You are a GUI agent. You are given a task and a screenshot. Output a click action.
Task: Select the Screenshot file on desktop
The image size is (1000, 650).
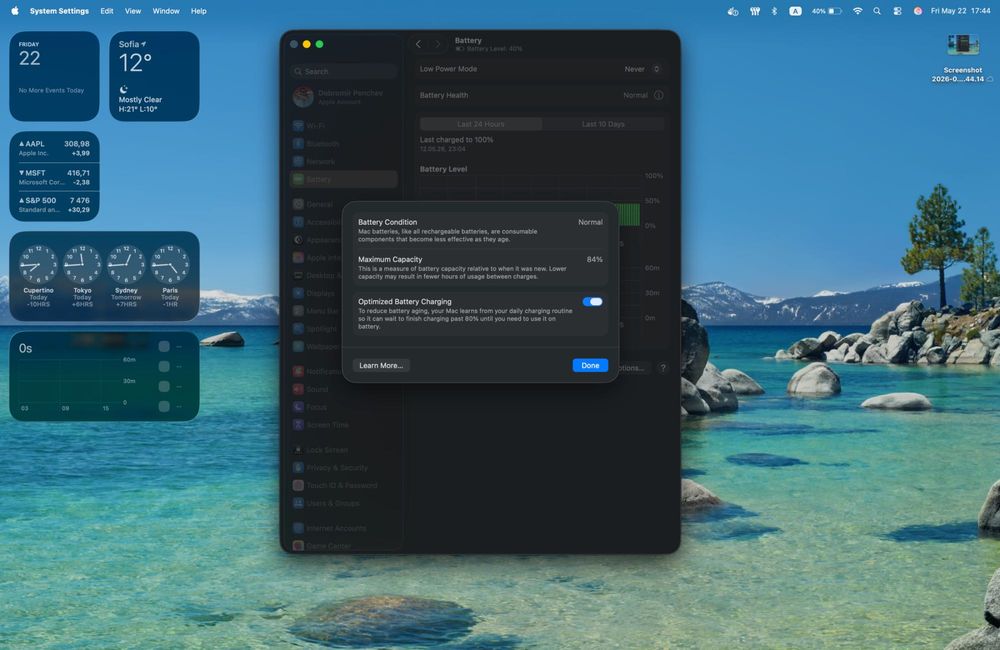pos(962,59)
